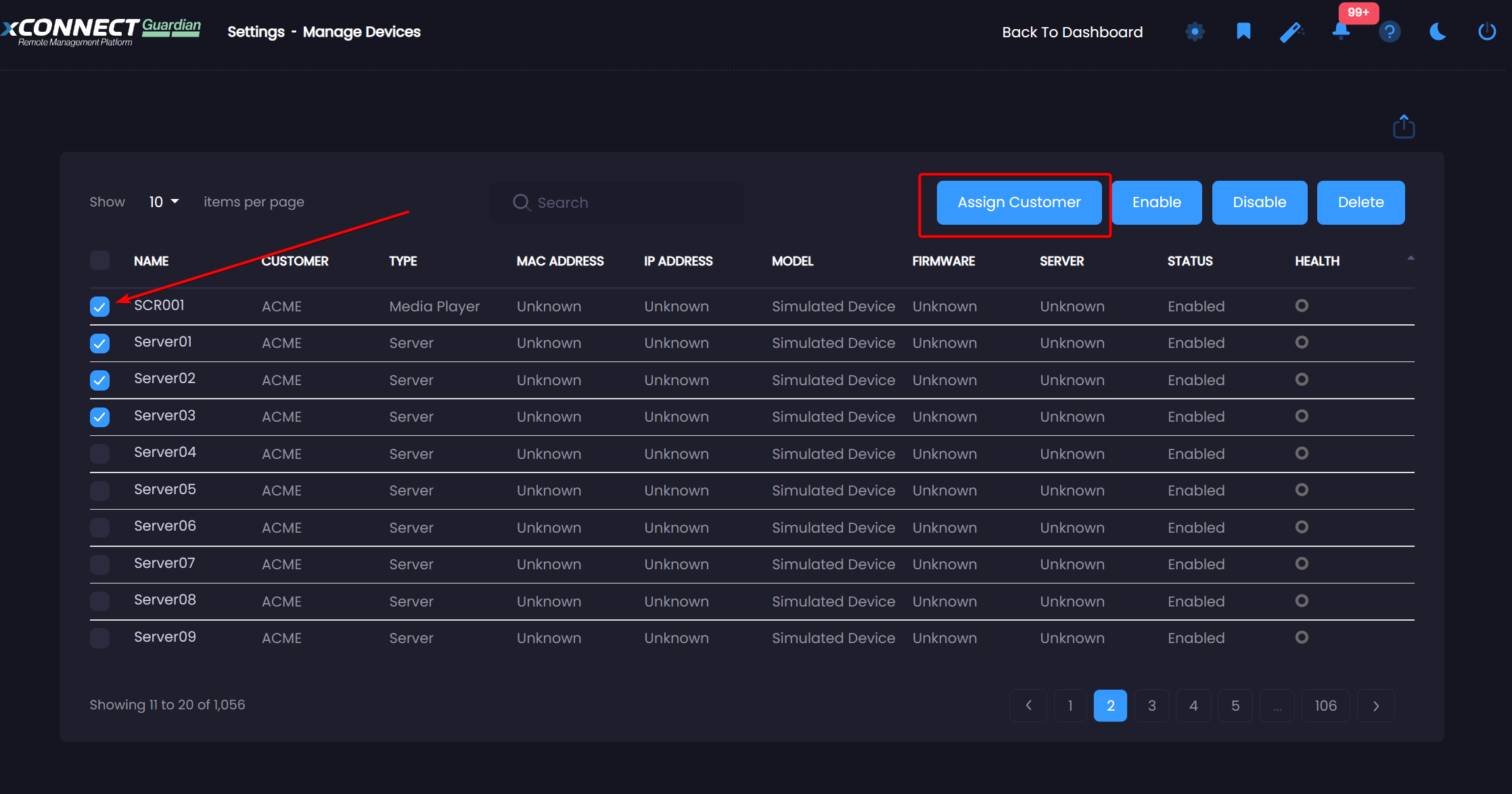The width and height of the screenshot is (1512, 794).
Task: Click the table sort arrow by HEALTH
Action: coord(1411,258)
